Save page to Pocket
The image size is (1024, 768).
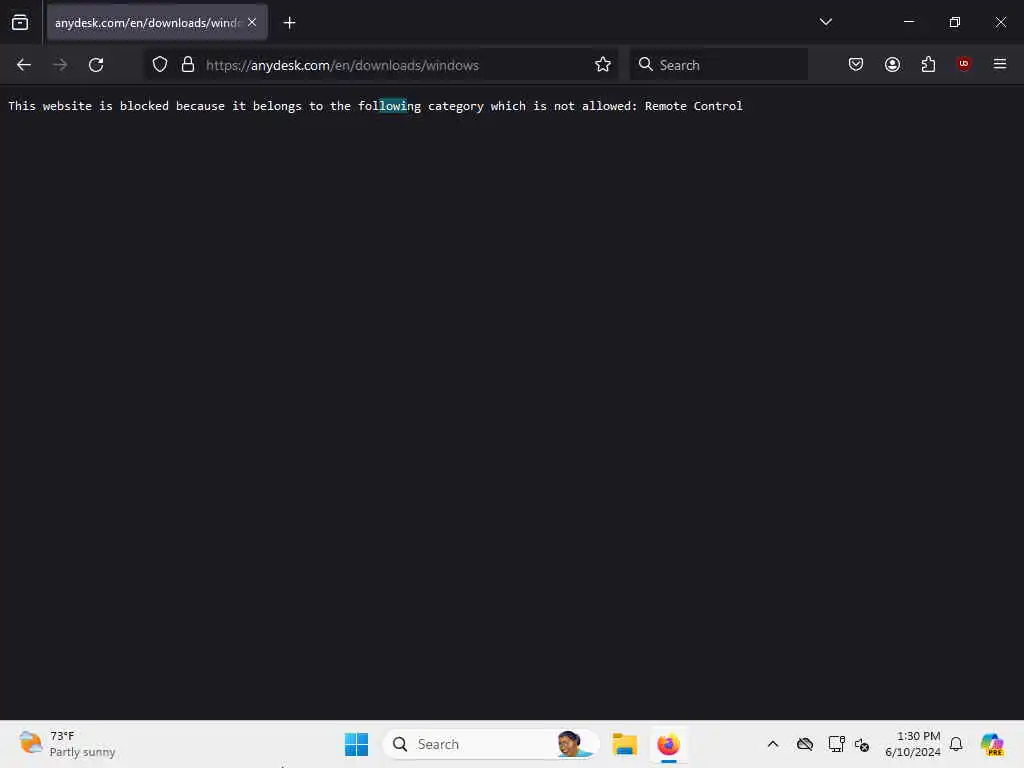coord(856,64)
